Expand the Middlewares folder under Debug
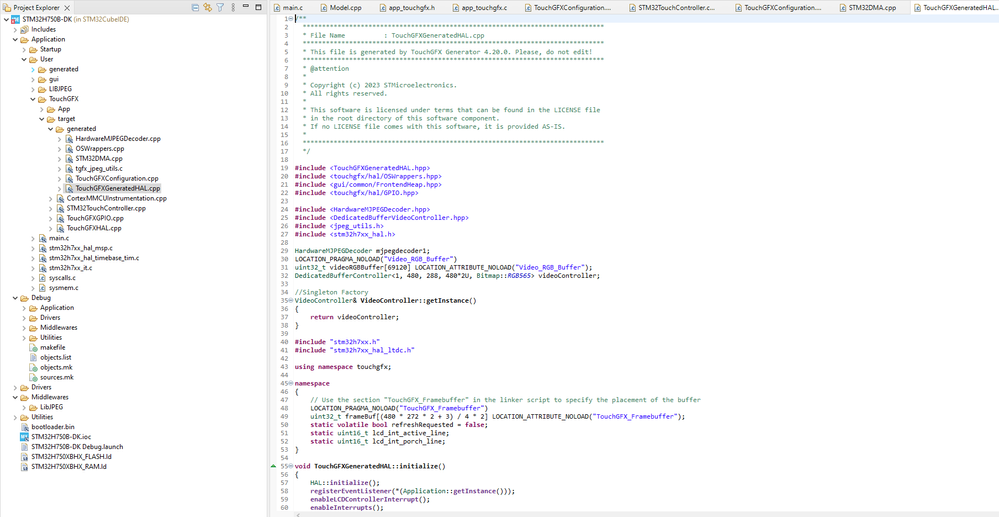The height and width of the screenshot is (517, 999). (x=24, y=328)
